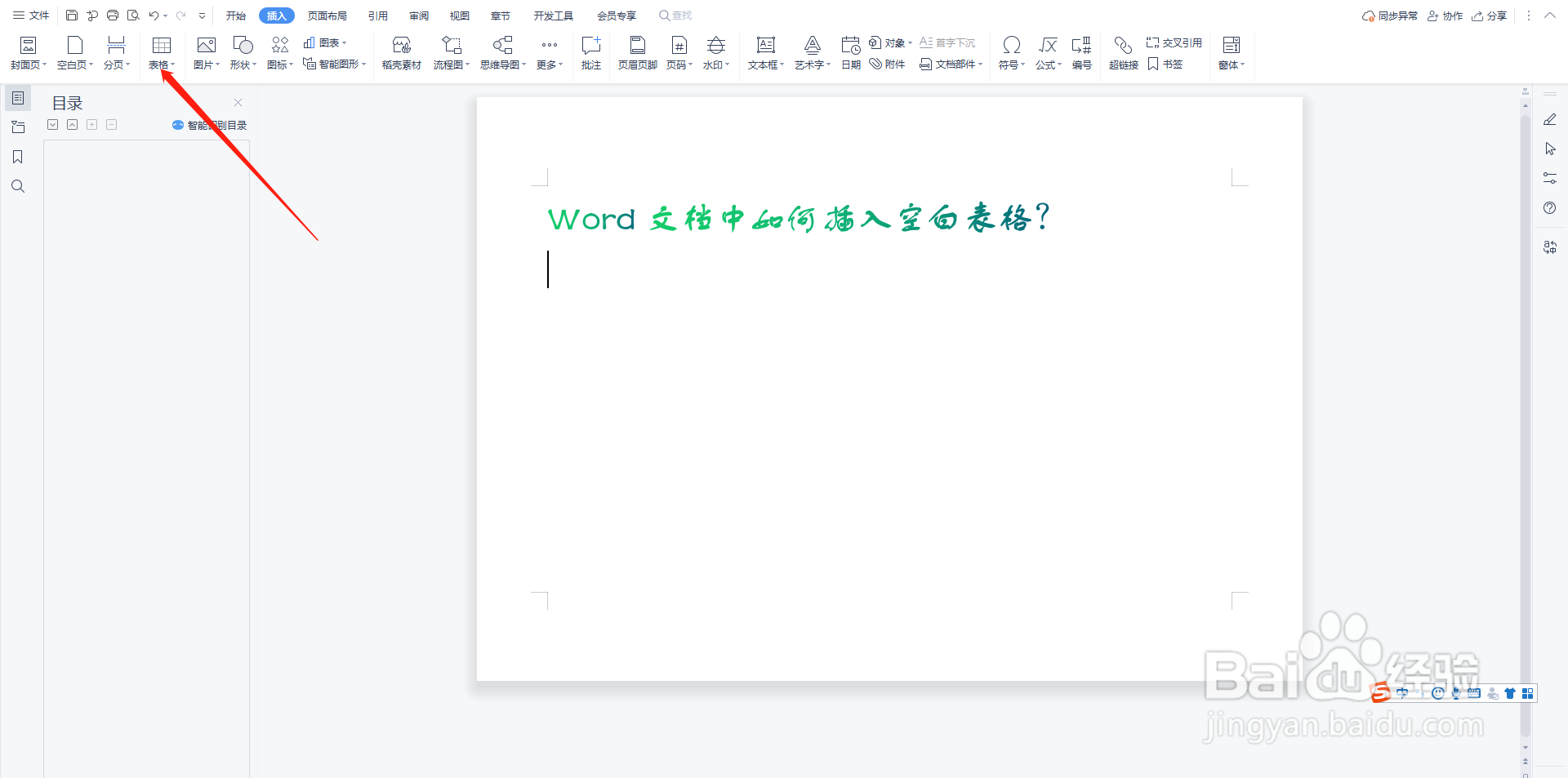Open Print Preview from quick access bar
This screenshot has width=1568, height=778.
click(133, 16)
